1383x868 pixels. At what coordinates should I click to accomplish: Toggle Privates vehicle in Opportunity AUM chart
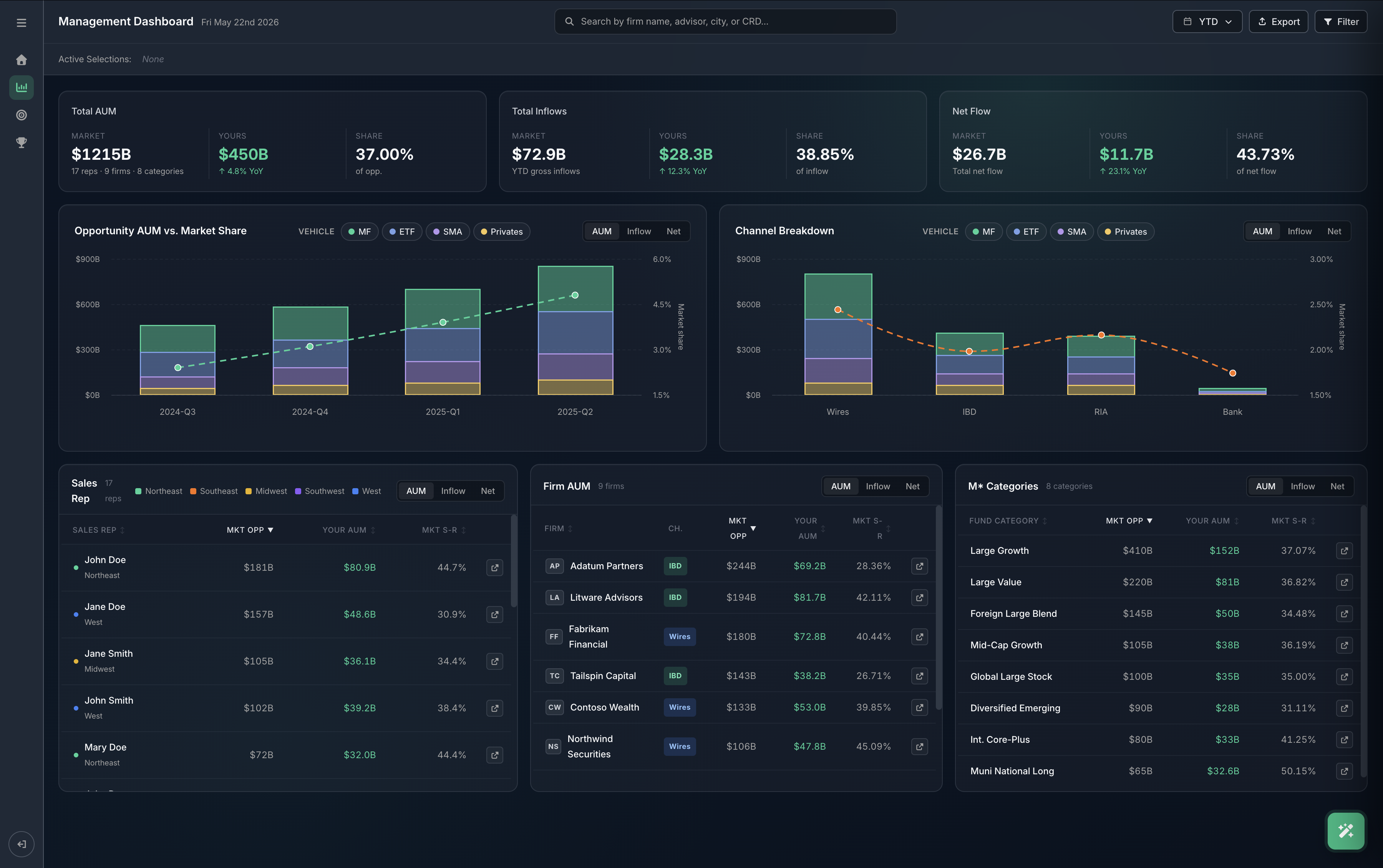point(502,231)
